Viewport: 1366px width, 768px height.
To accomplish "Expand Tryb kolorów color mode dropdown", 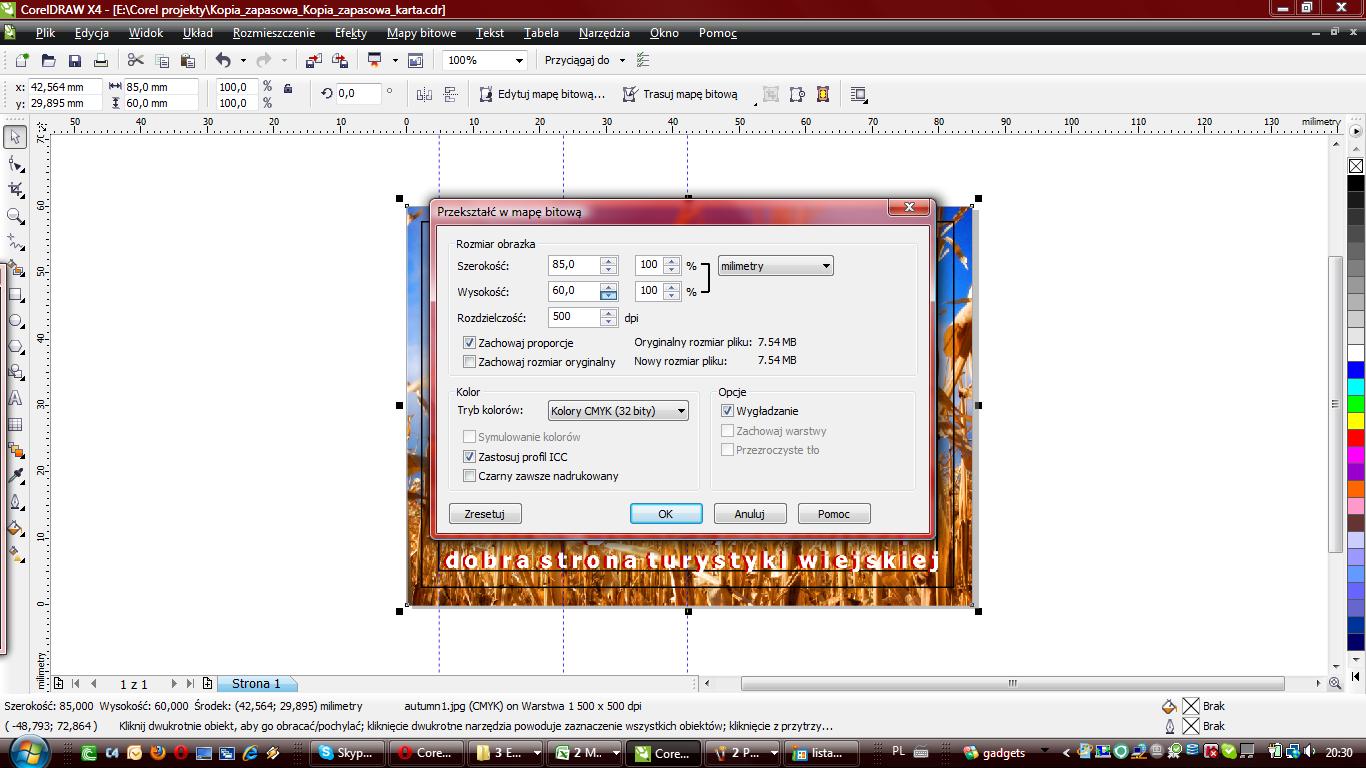I will tap(618, 411).
